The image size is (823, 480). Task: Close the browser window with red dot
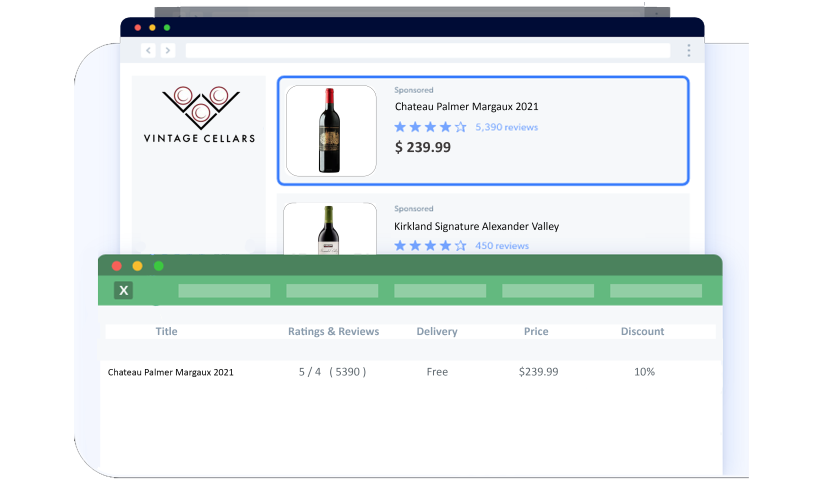click(x=138, y=27)
